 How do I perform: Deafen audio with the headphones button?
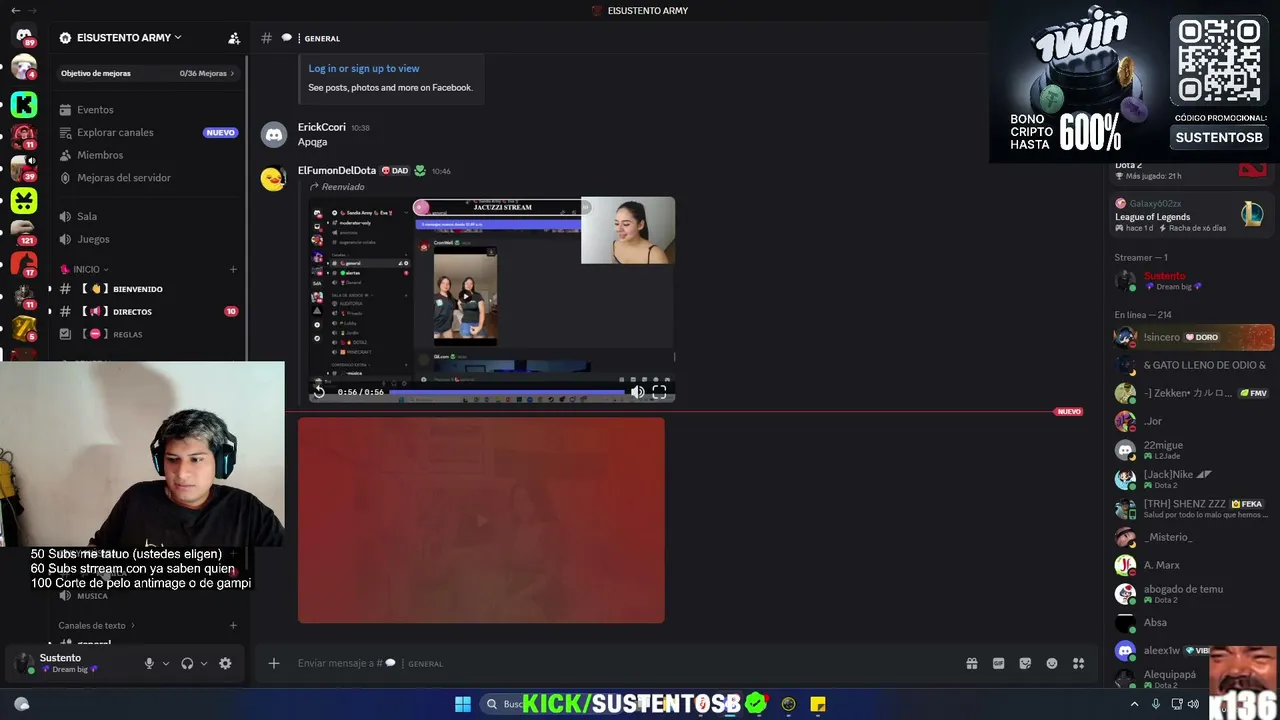(x=187, y=663)
